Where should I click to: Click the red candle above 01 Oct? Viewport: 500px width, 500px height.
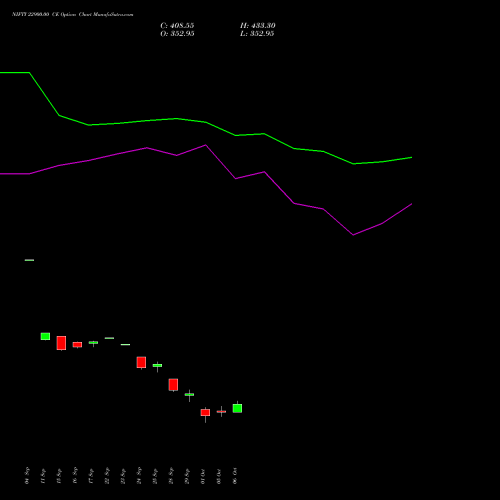(x=205, y=413)
